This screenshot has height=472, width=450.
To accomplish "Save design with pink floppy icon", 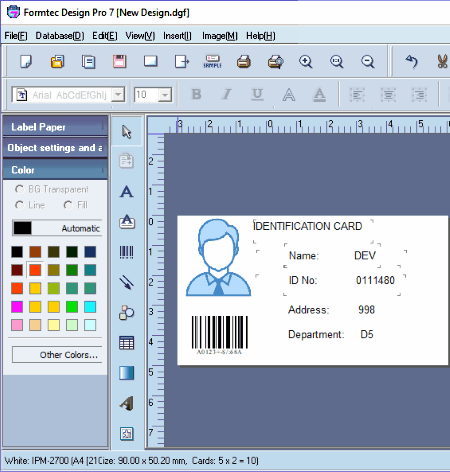I will [119, 62].
